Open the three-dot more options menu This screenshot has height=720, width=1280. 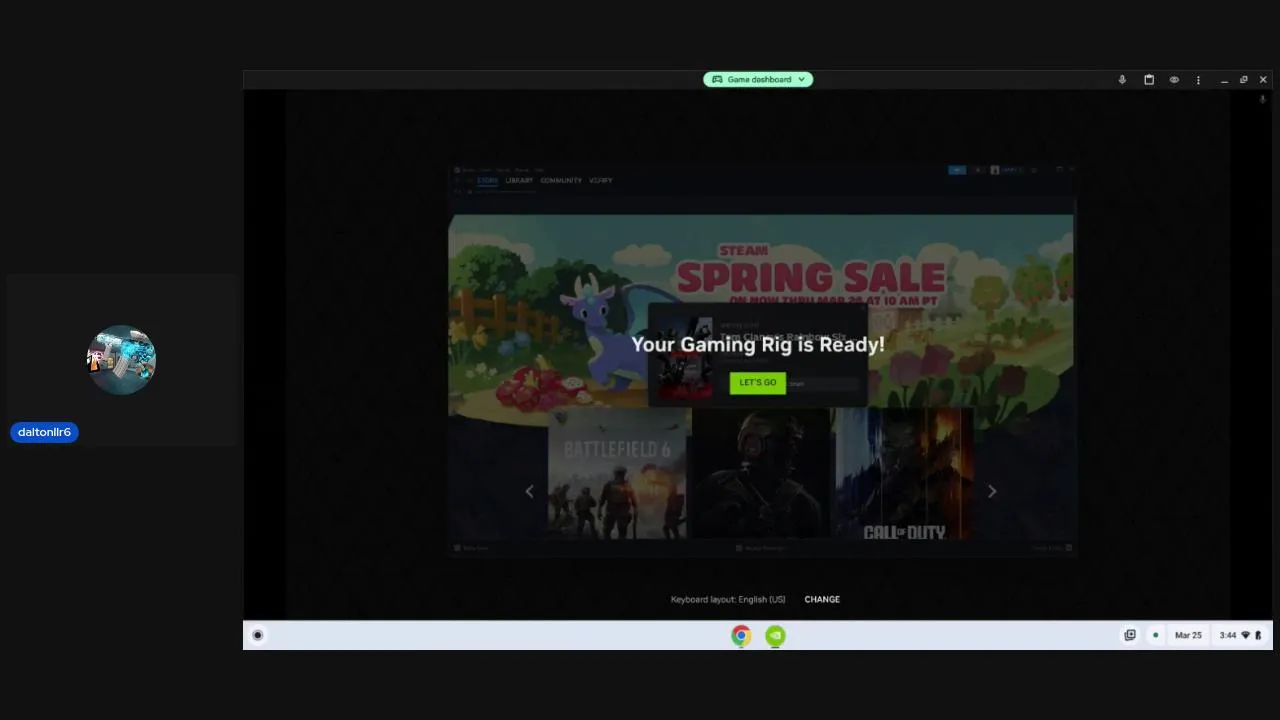pyautogui.click(x=1198, y=80)
